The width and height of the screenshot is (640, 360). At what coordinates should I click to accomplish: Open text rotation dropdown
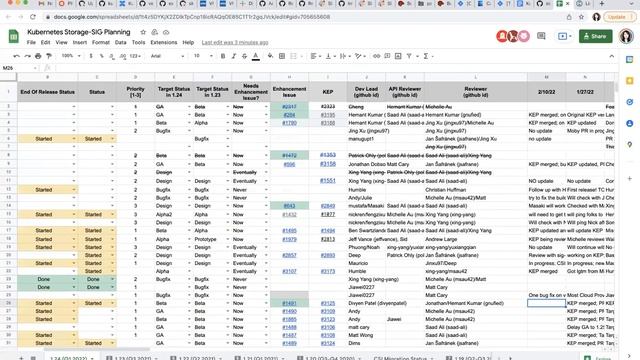360,56
